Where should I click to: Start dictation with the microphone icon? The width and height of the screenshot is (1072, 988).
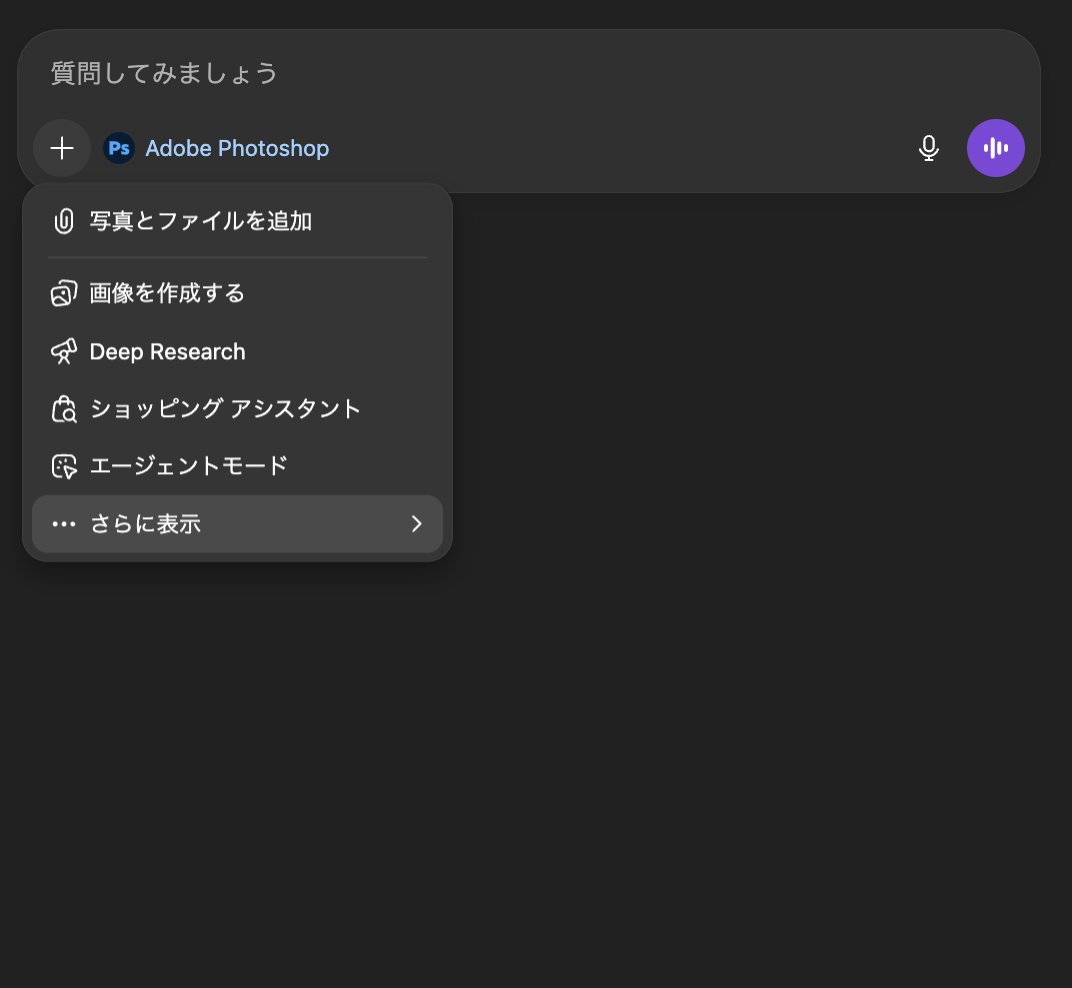click(928, 148)
